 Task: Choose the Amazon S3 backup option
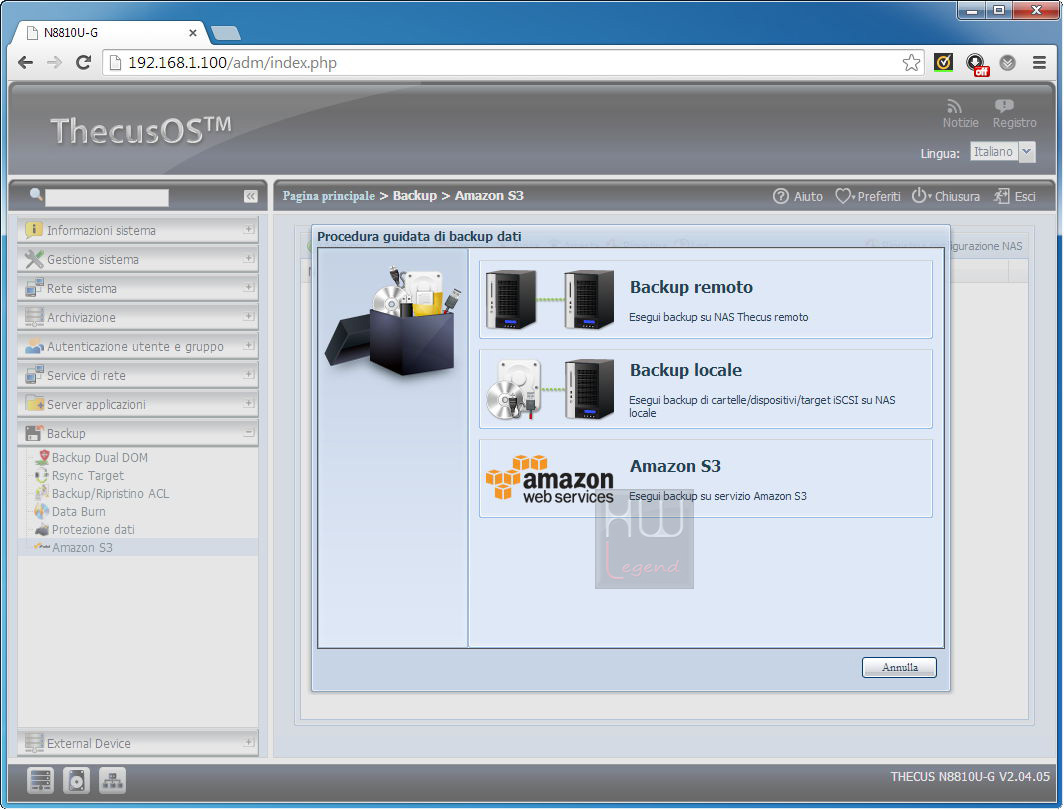pyautogui.click(x=706, y=479)
